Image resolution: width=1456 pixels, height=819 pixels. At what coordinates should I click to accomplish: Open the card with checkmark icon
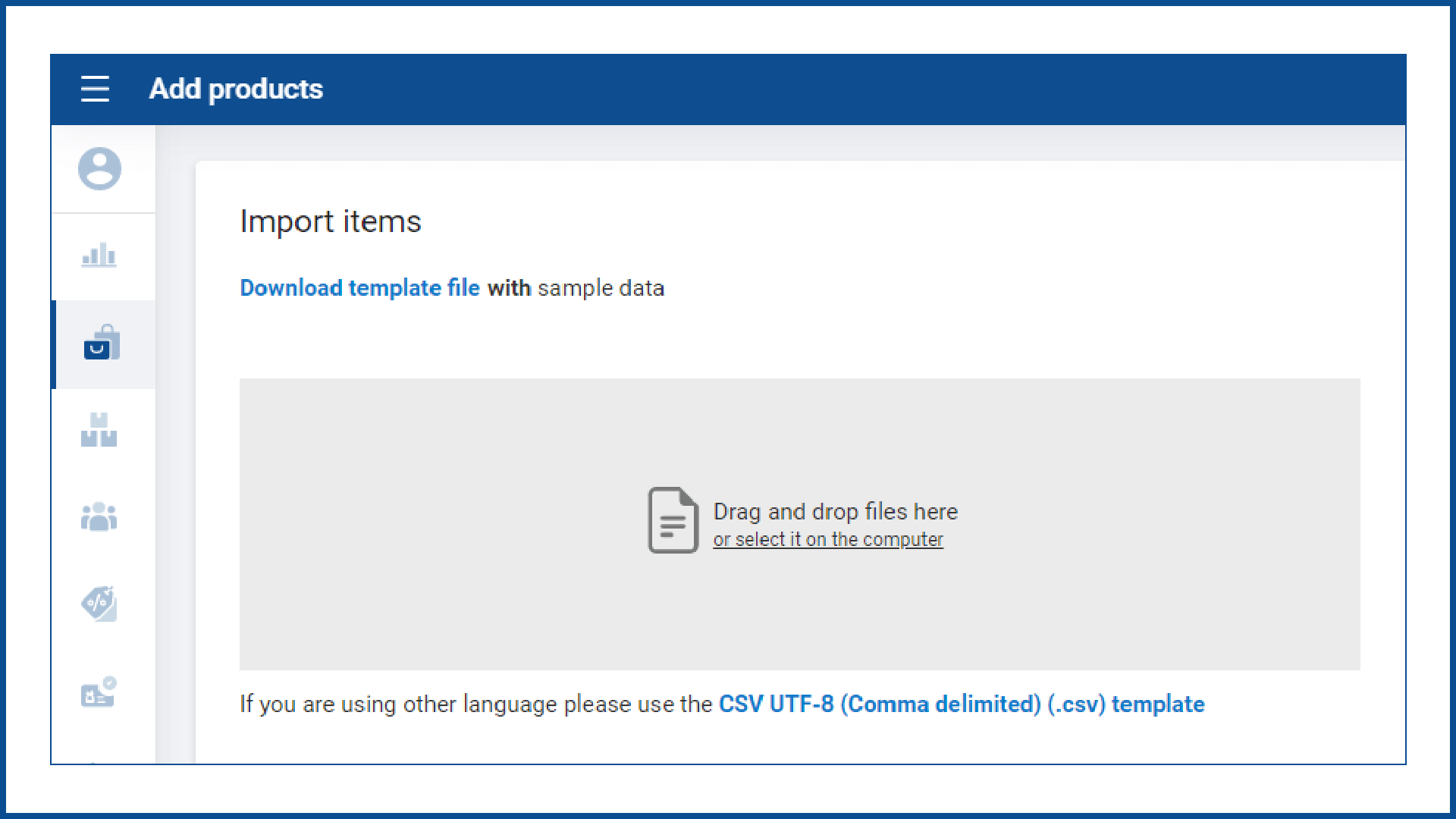pos(99,692)
